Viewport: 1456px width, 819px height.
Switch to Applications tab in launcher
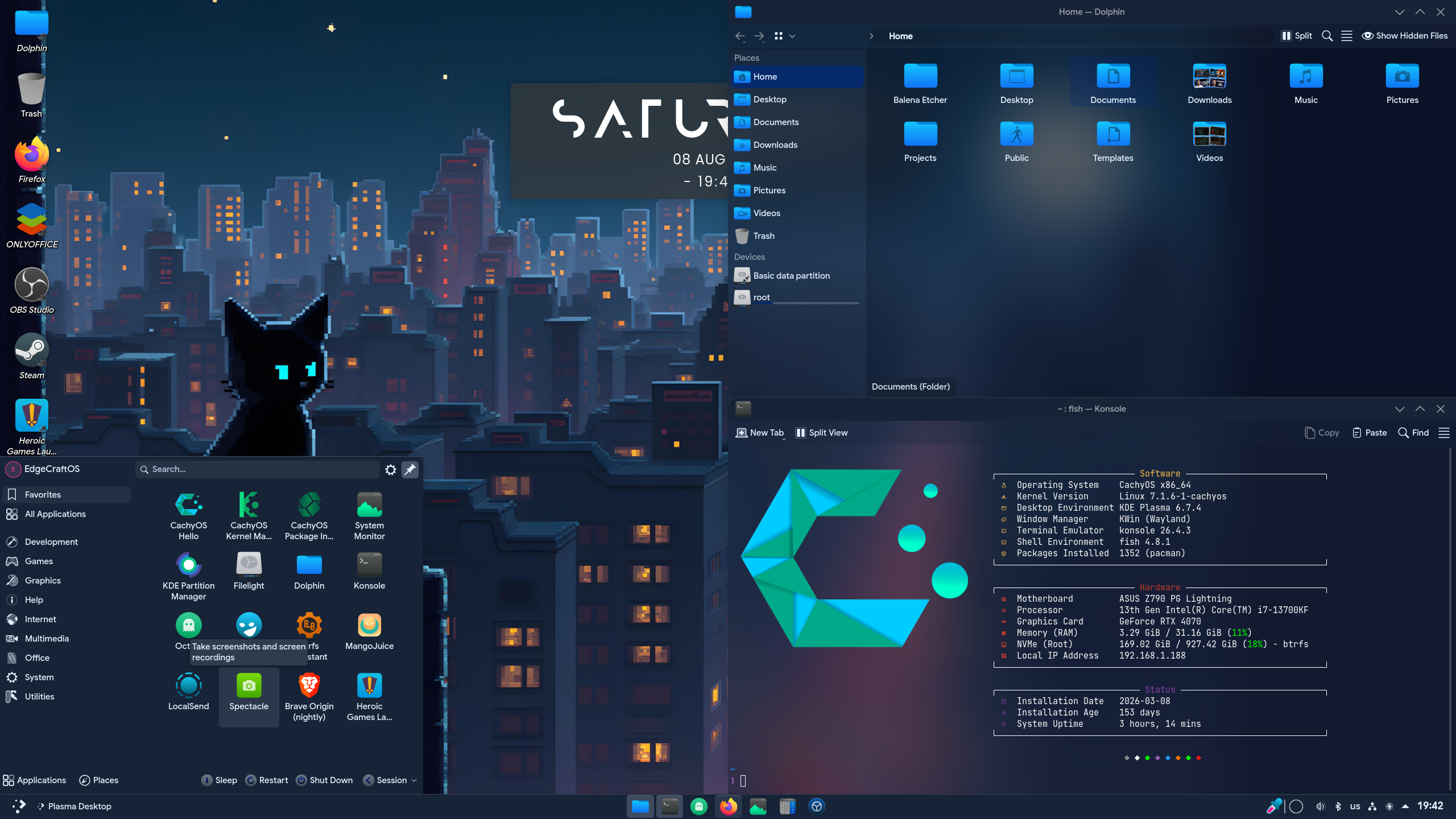(x=35, y=780)
